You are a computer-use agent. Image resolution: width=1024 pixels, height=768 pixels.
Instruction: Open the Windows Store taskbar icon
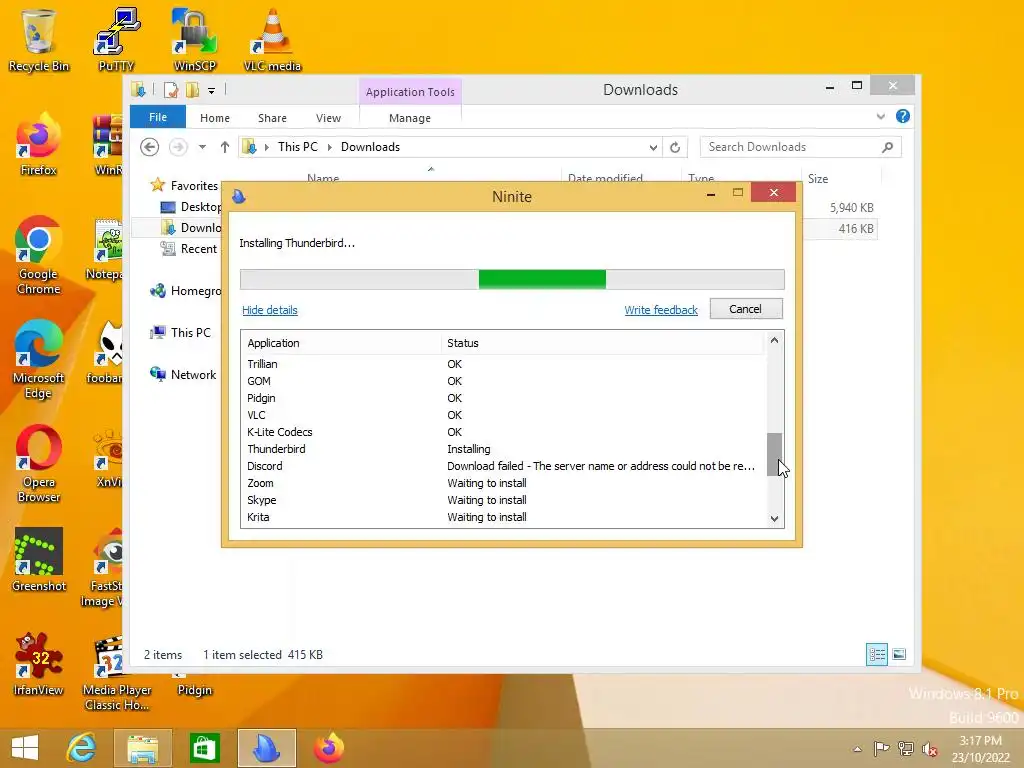point(204,748)
